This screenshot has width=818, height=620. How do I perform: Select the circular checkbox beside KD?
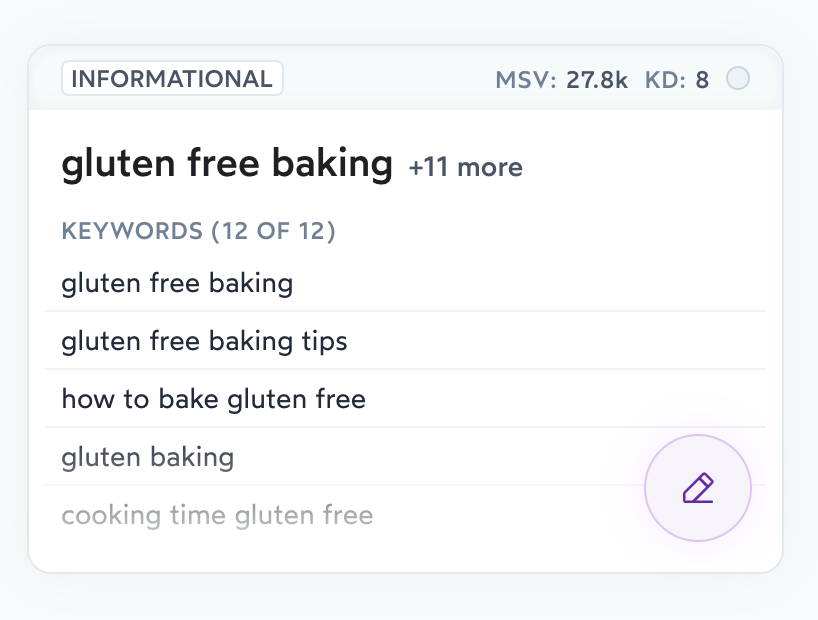pyautogui.click(x=737, y=78)
